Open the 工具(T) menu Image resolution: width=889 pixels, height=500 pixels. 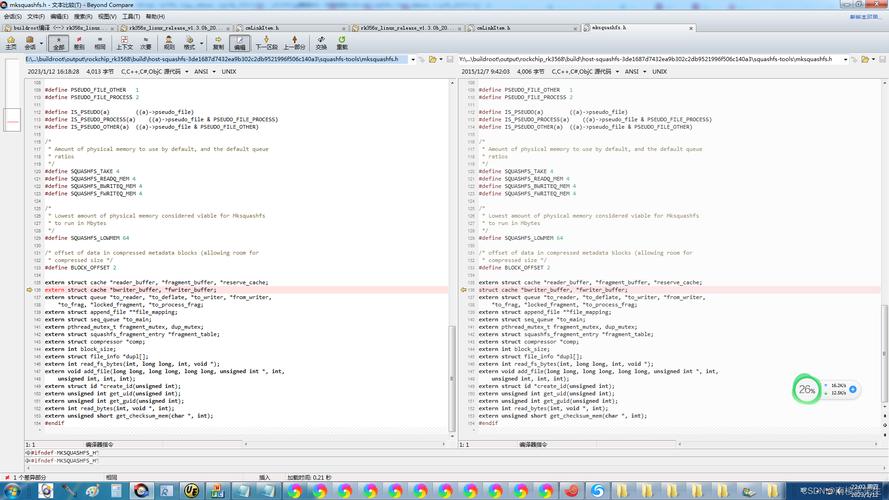pos(130,16)
